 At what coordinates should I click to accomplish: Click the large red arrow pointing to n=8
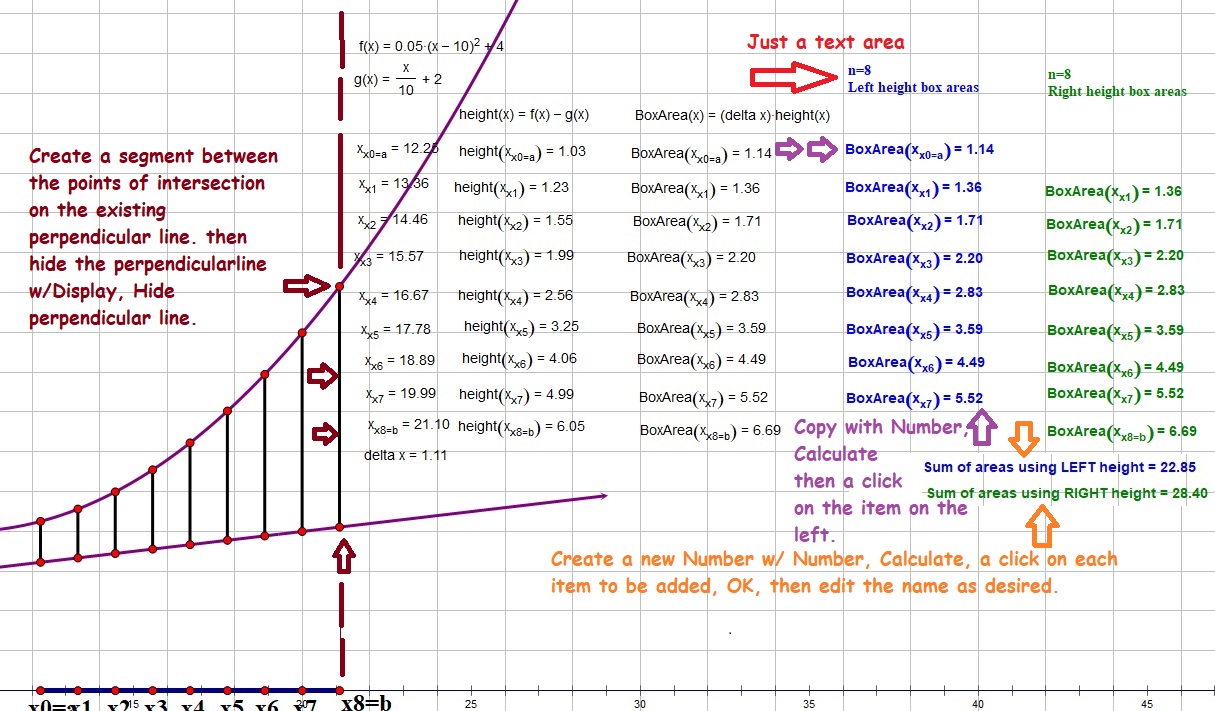coord(796,76)
